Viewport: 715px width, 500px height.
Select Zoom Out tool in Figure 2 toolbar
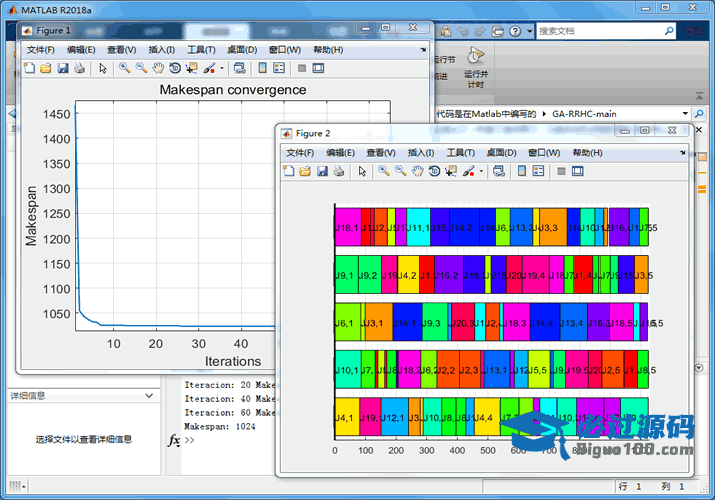coord(401,171)
